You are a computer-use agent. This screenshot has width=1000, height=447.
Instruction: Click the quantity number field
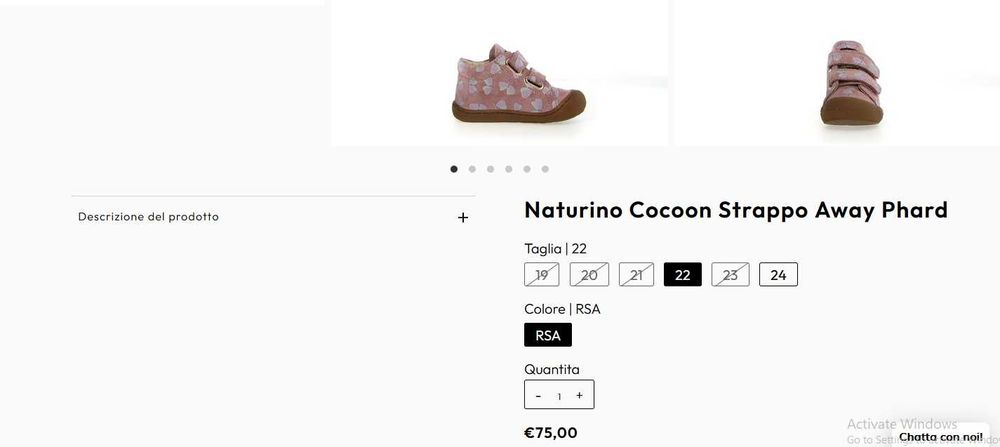tap(559, 396)
